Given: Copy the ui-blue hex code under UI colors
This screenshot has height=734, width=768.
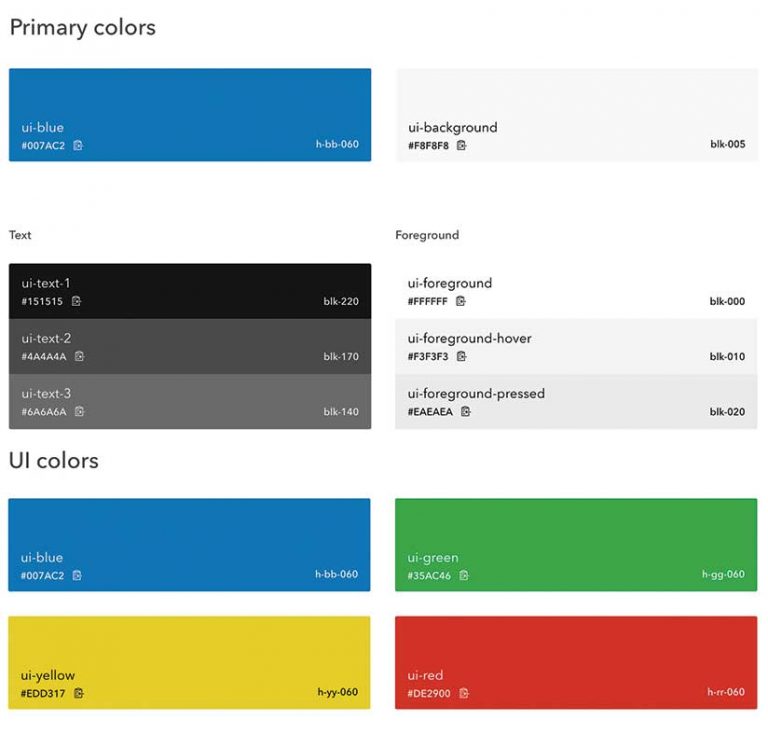Looking at the screenshot, I should [78, 575].
